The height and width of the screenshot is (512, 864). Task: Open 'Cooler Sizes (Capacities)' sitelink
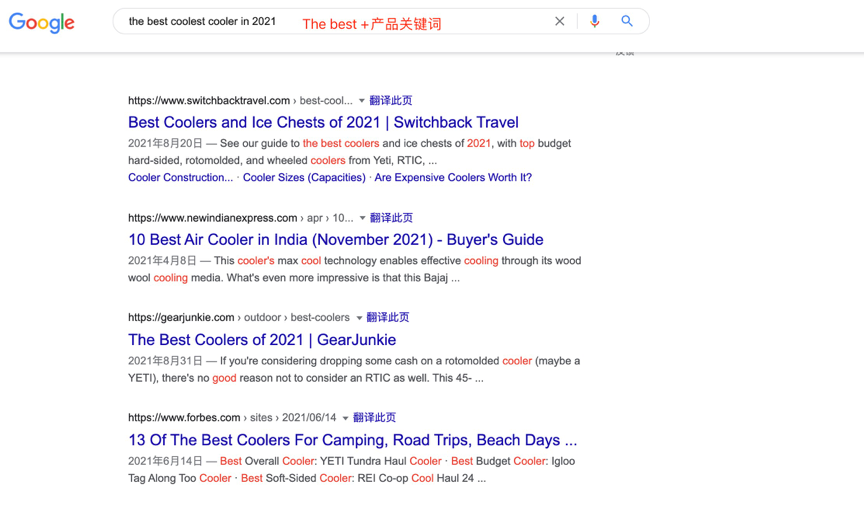304,177
